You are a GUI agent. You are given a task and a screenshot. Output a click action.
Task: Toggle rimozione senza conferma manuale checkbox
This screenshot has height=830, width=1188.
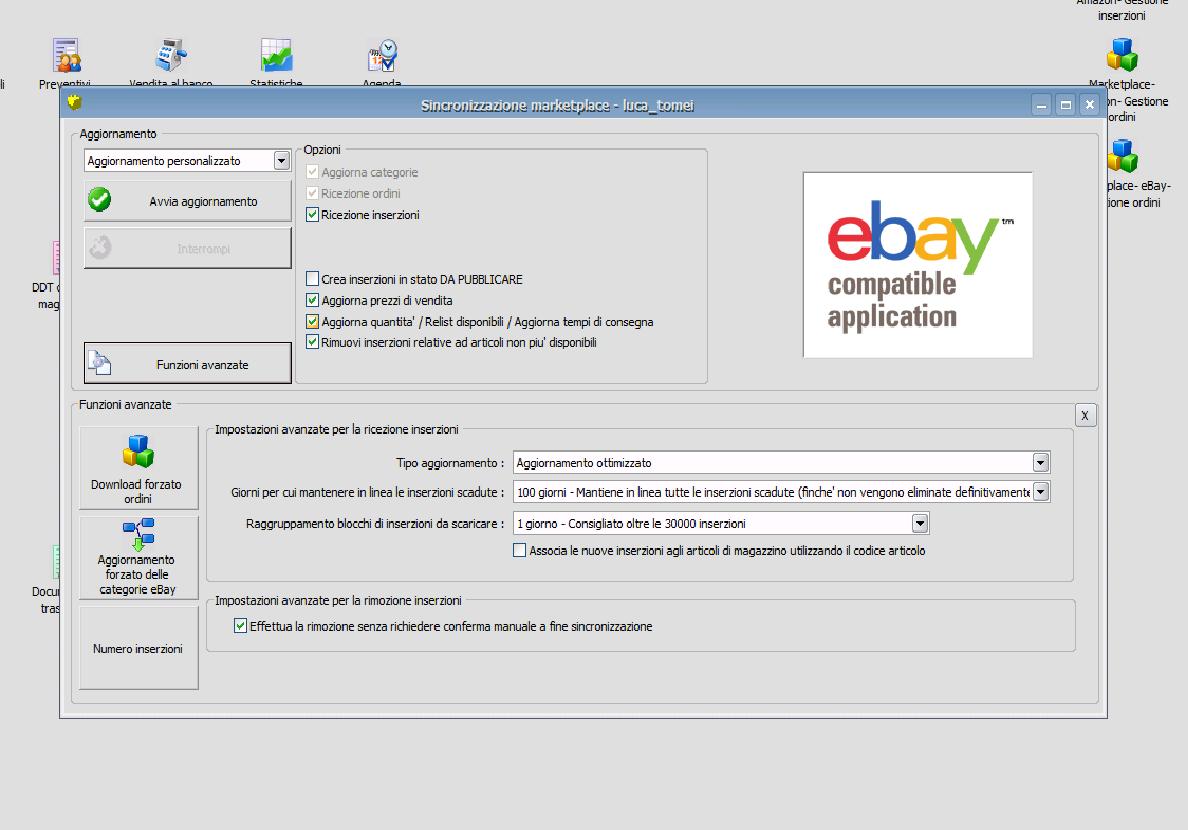pos(240,626)
